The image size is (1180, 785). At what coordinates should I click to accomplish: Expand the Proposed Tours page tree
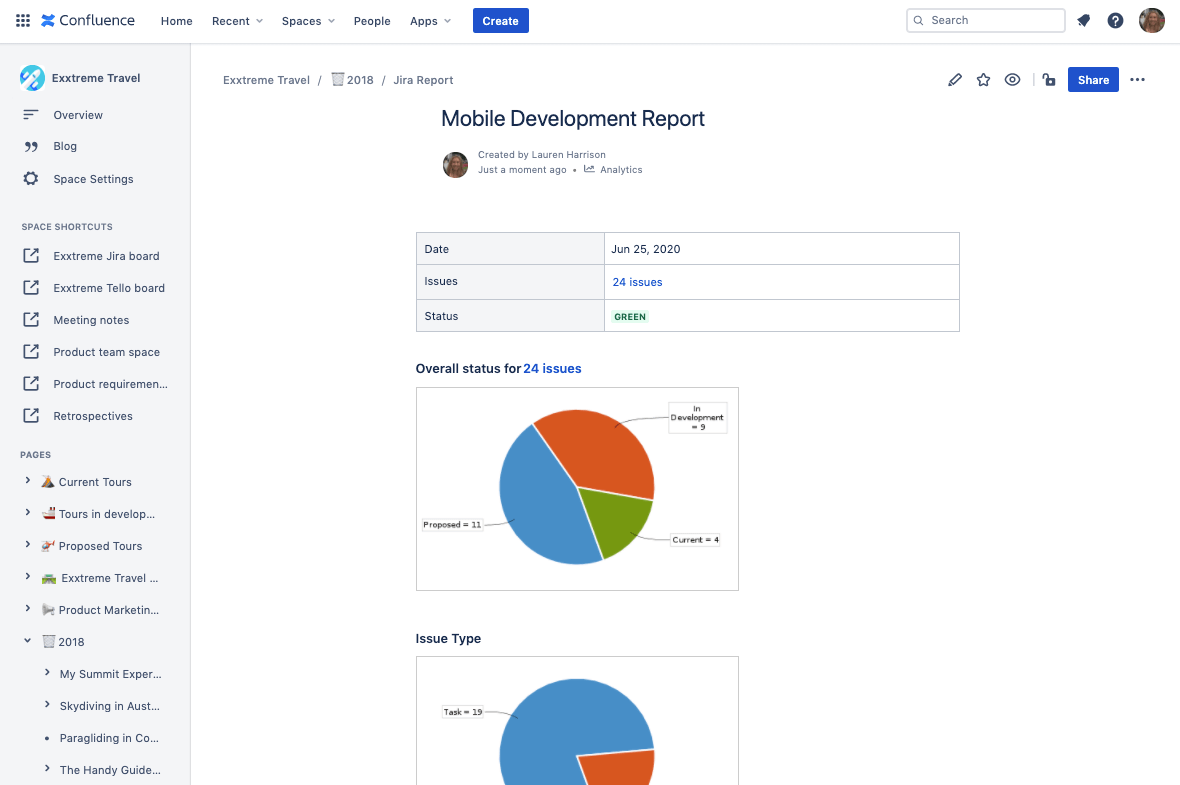pyautogui.click(x=30, y=545)
